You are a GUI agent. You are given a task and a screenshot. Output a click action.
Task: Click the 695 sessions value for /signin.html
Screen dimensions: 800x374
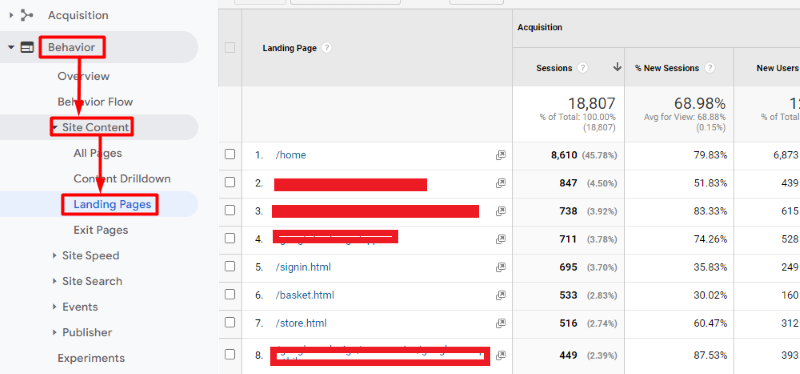(568, 267)
